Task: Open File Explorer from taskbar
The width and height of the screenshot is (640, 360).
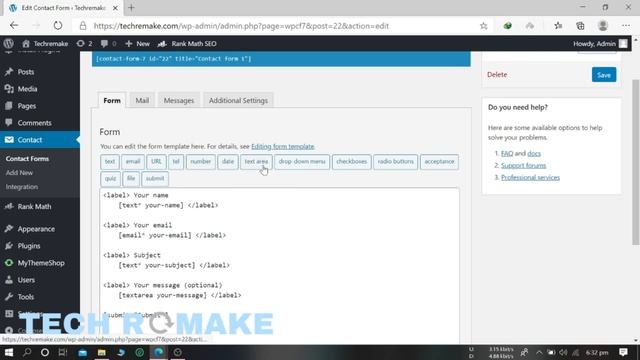Action: (101, 352)
